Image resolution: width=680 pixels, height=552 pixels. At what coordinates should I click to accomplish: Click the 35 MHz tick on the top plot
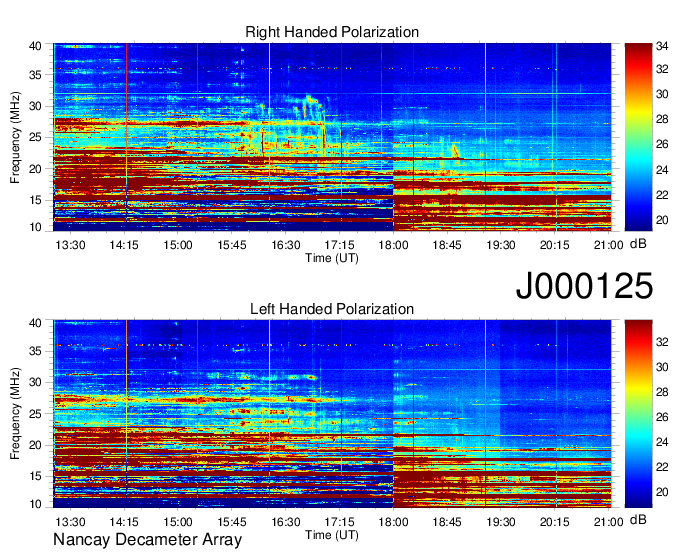(x=35, y=75)
